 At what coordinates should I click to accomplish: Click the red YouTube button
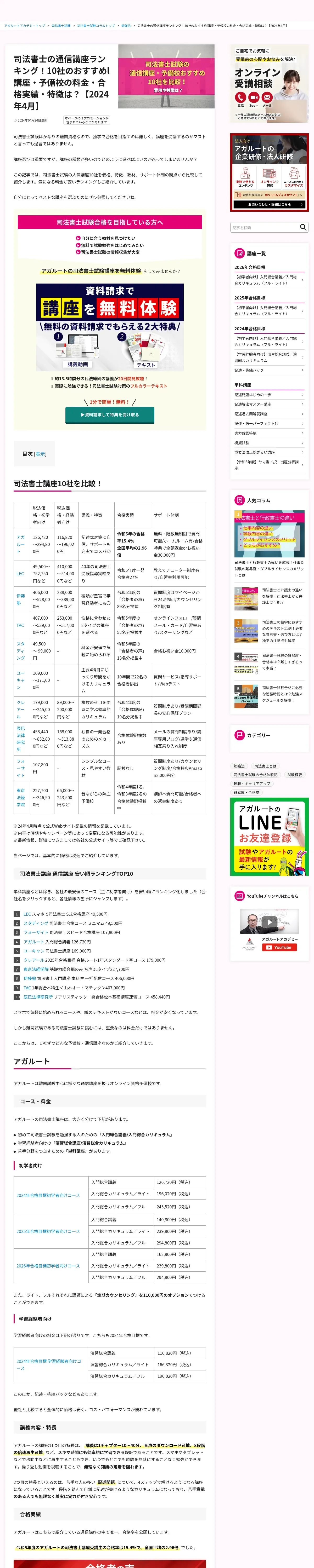(279, 947)
